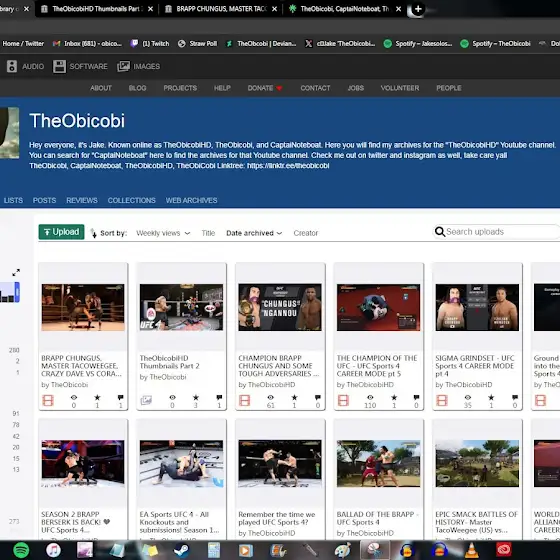
Task: Open the Images section icon
Action: (x=124, y=66)
